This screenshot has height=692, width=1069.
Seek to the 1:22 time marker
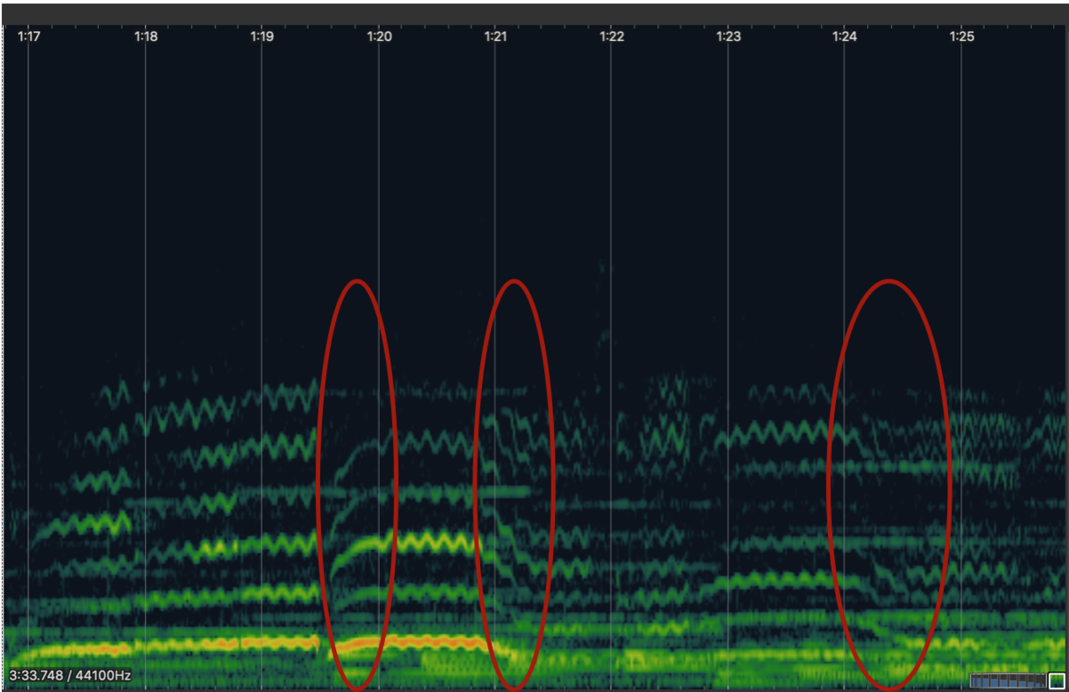(x=612, y=37)
